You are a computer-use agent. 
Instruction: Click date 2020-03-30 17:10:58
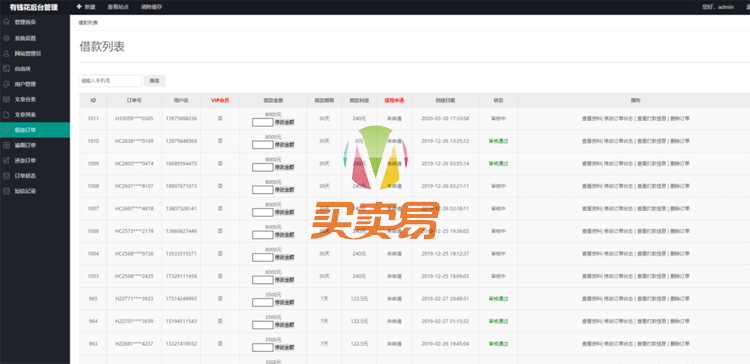(x=445, y=119)
